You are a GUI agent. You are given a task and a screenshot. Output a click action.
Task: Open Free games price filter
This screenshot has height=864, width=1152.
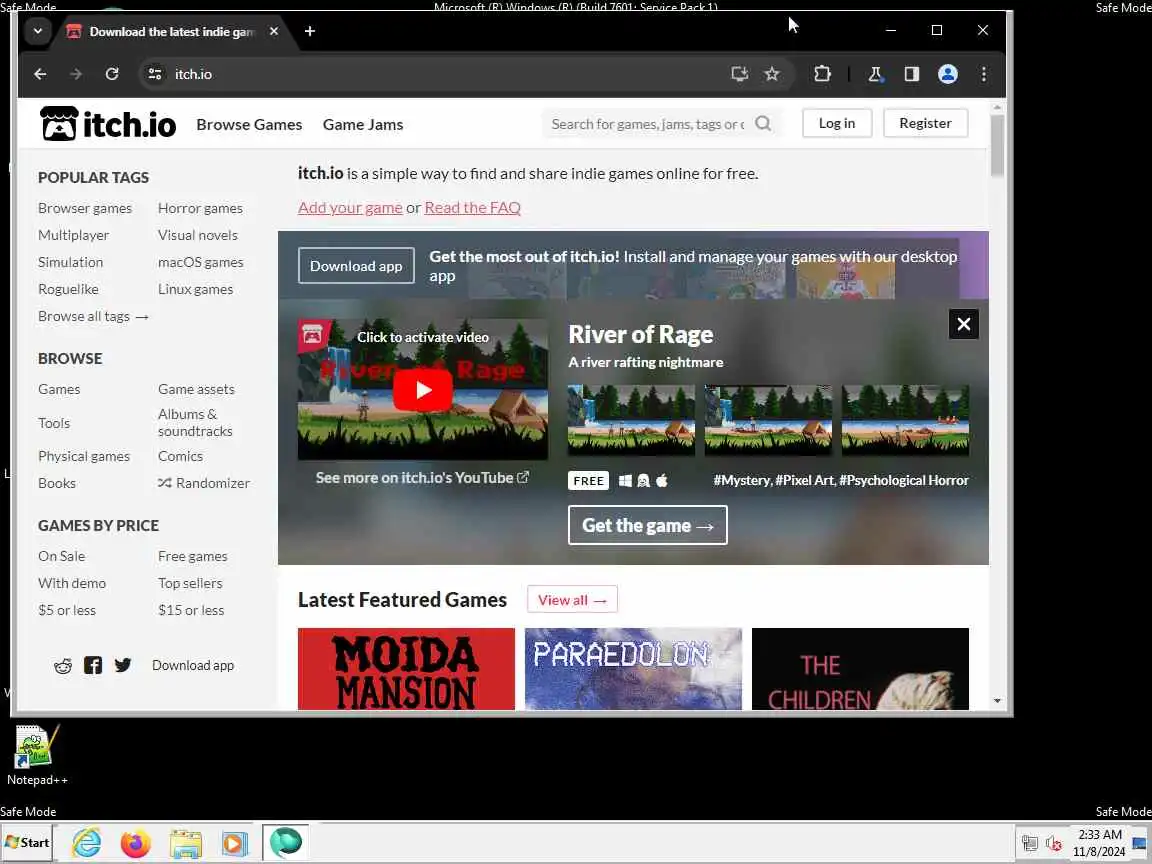pyautogui.click(x=192, y=556)
